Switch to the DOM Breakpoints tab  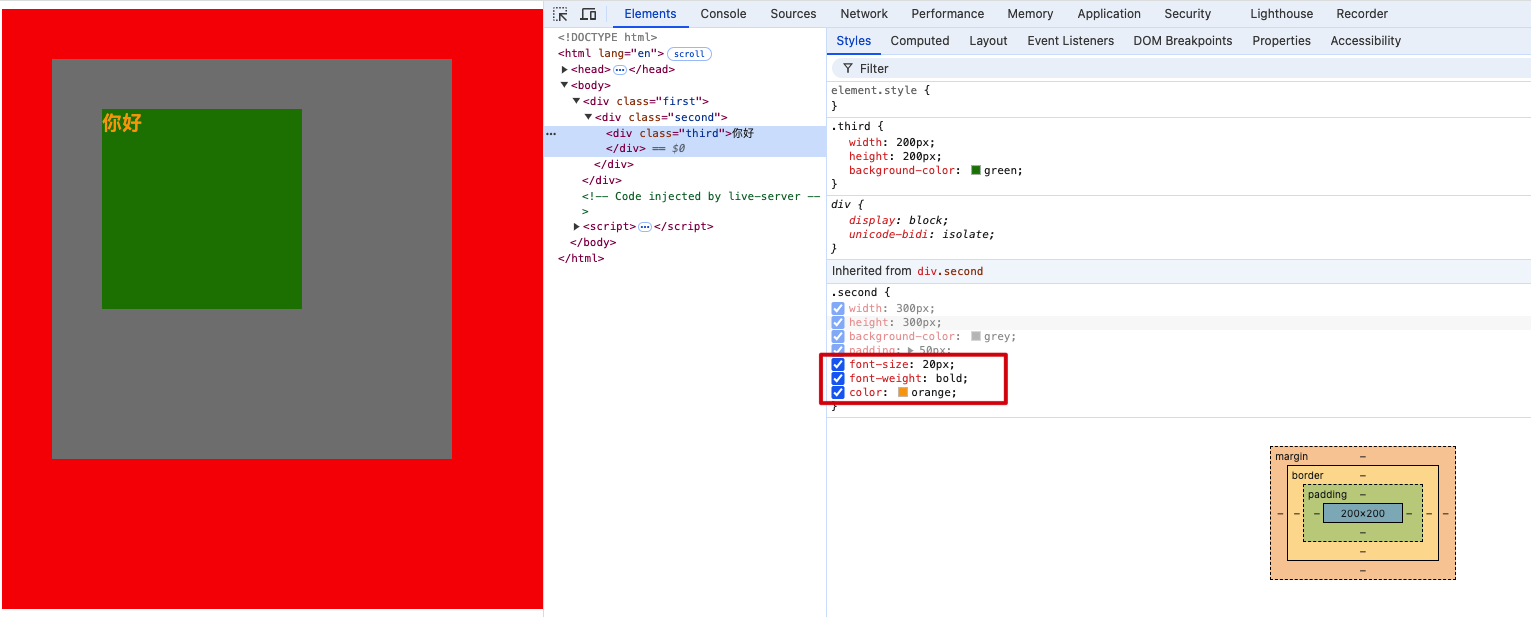click(x=1183, y=41)
